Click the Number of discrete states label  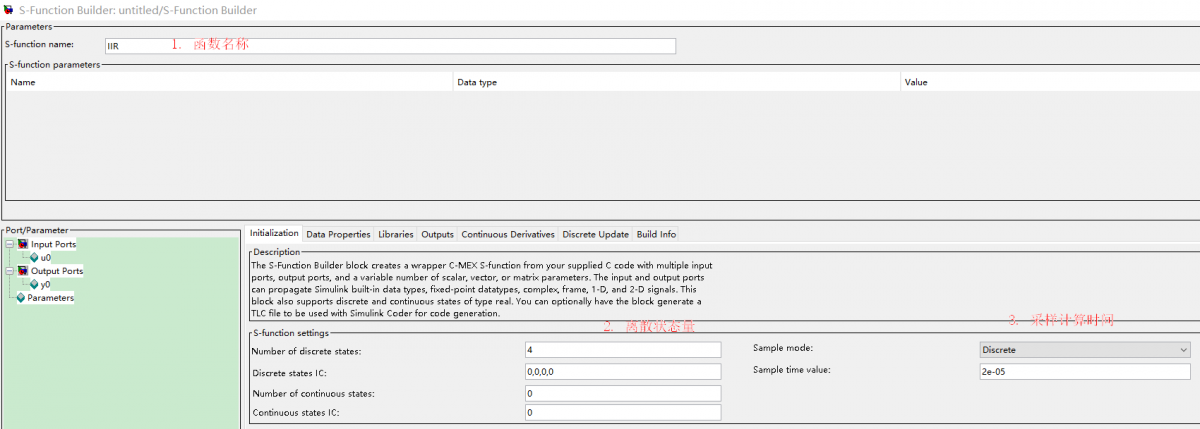coord(307,352)
